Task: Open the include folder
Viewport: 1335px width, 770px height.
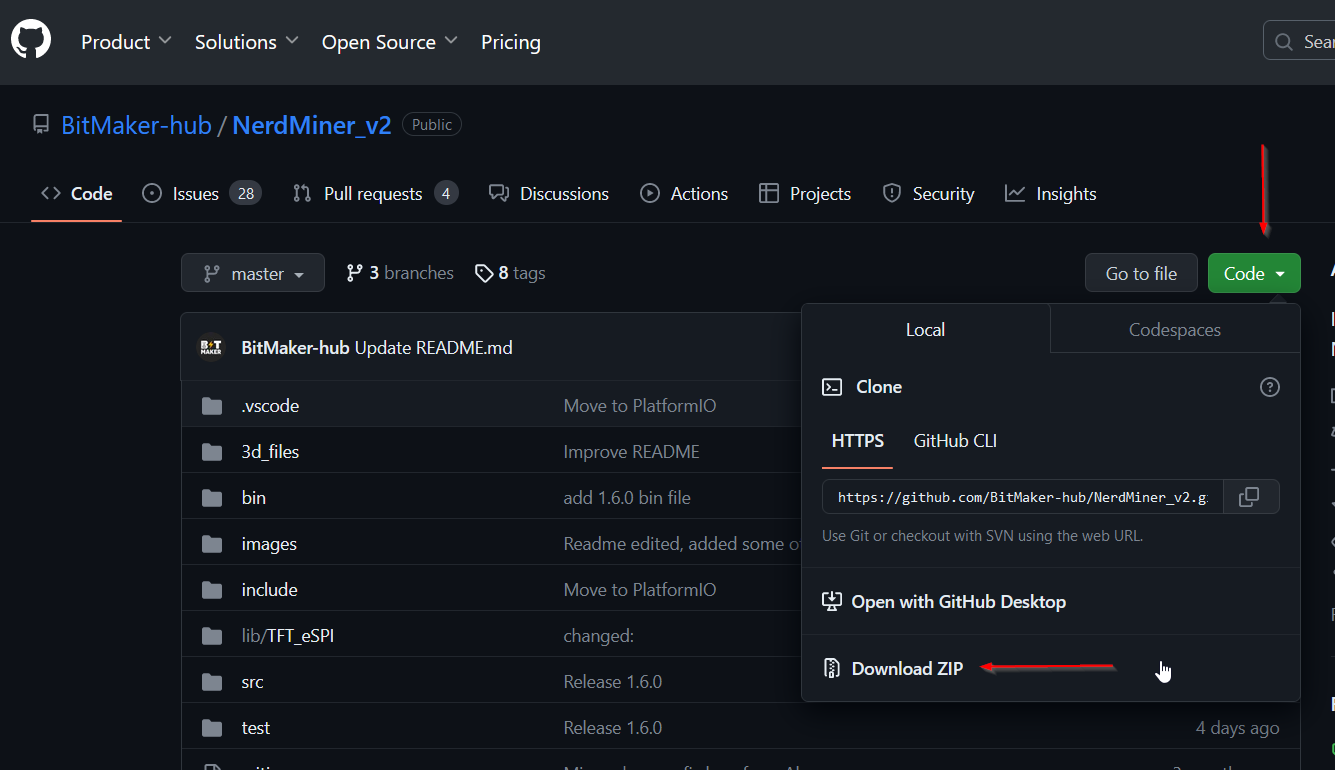Action: (x=270, y=590)
